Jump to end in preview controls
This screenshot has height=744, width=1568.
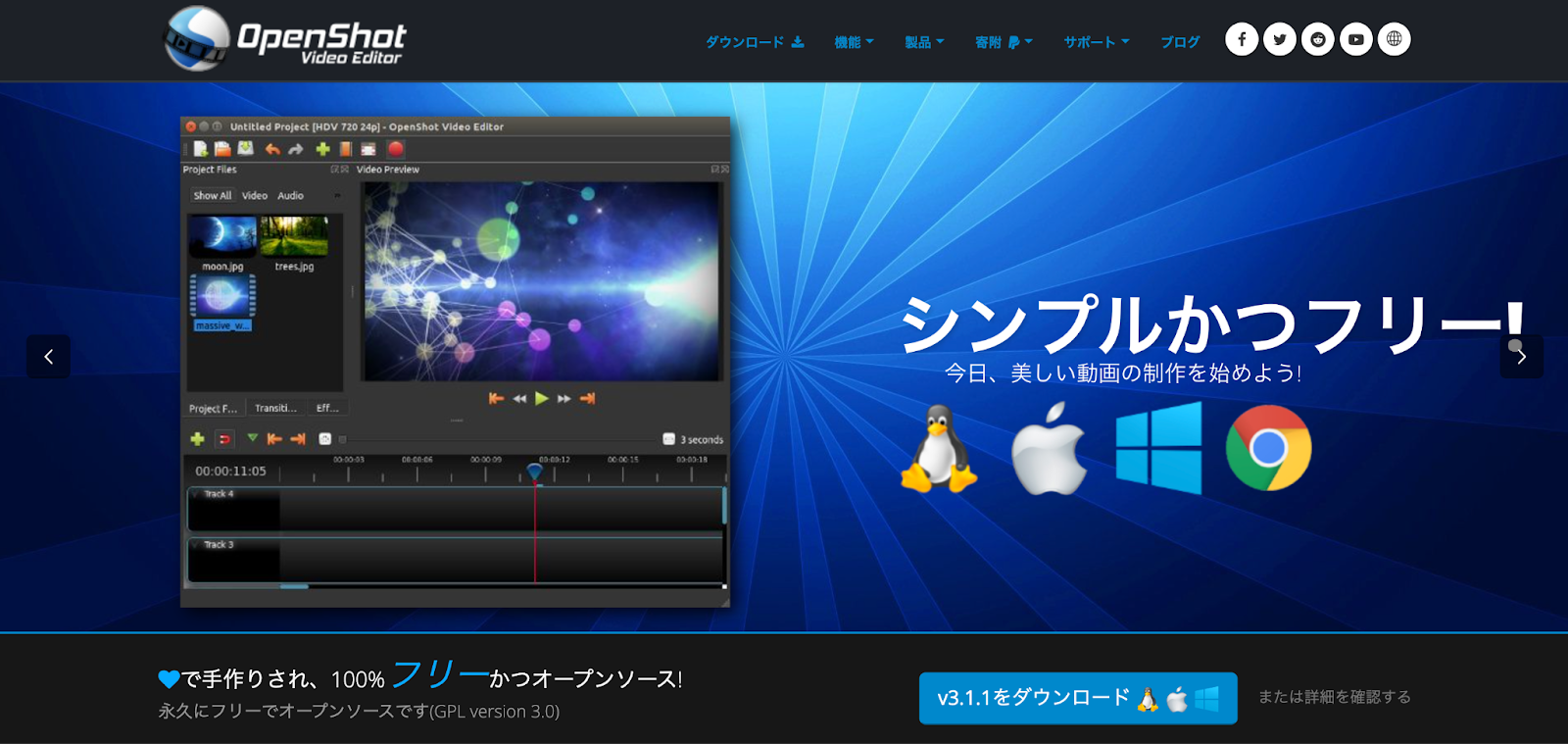coord(588,398)
